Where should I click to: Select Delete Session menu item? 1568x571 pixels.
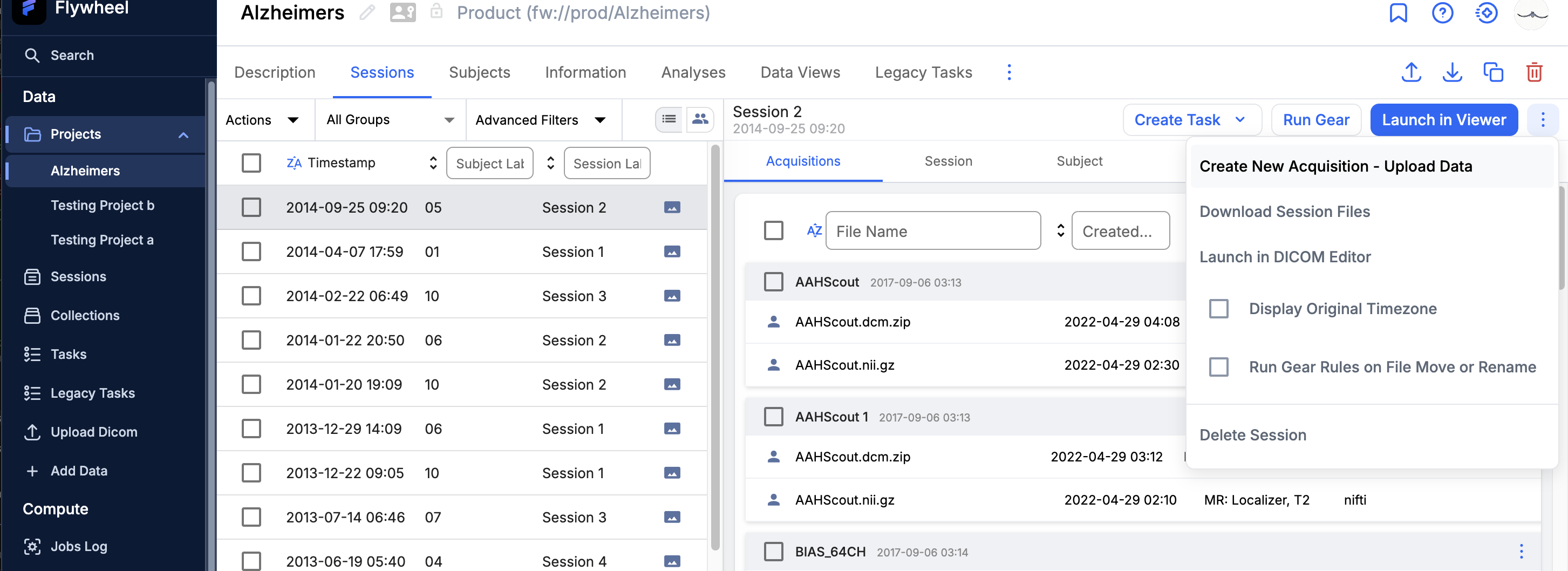pyautogui.click(x=1252, y=435)
